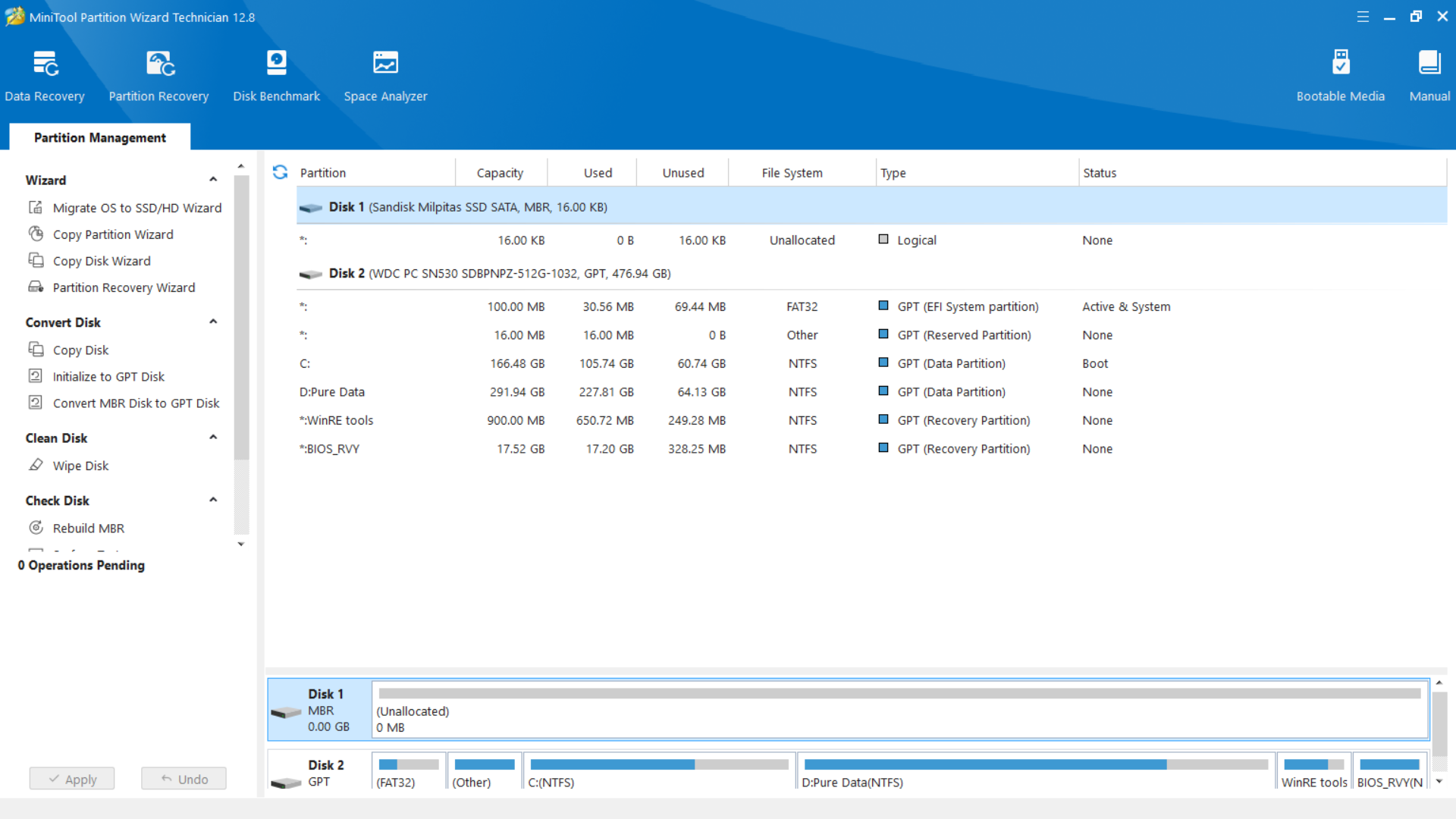The height and width of the screenshot is (819, 1456).
Task: Collapse the Check Disk section
Action: [x=213, y=500]
